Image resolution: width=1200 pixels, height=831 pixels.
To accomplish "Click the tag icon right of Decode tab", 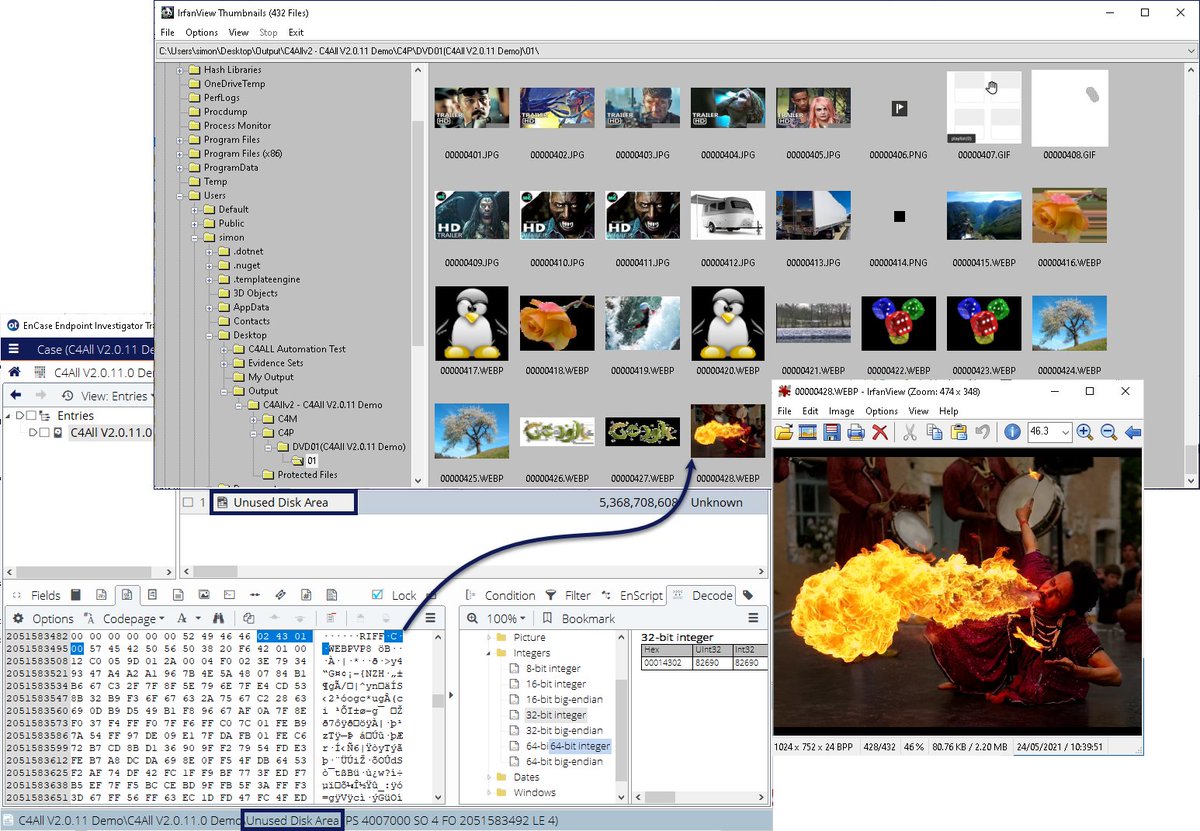I will [x=748, y=595].
